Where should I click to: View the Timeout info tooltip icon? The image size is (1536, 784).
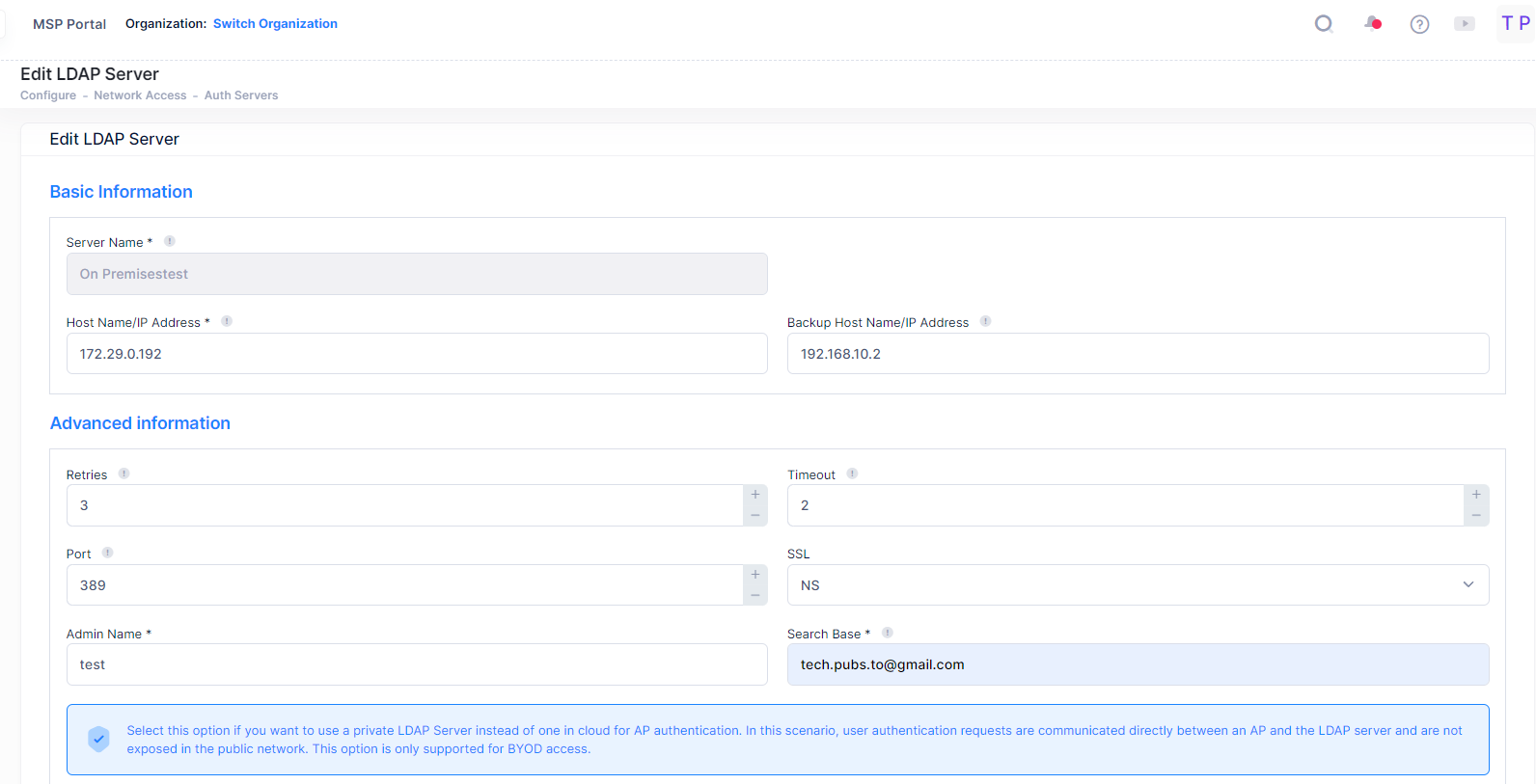(851, 473)
